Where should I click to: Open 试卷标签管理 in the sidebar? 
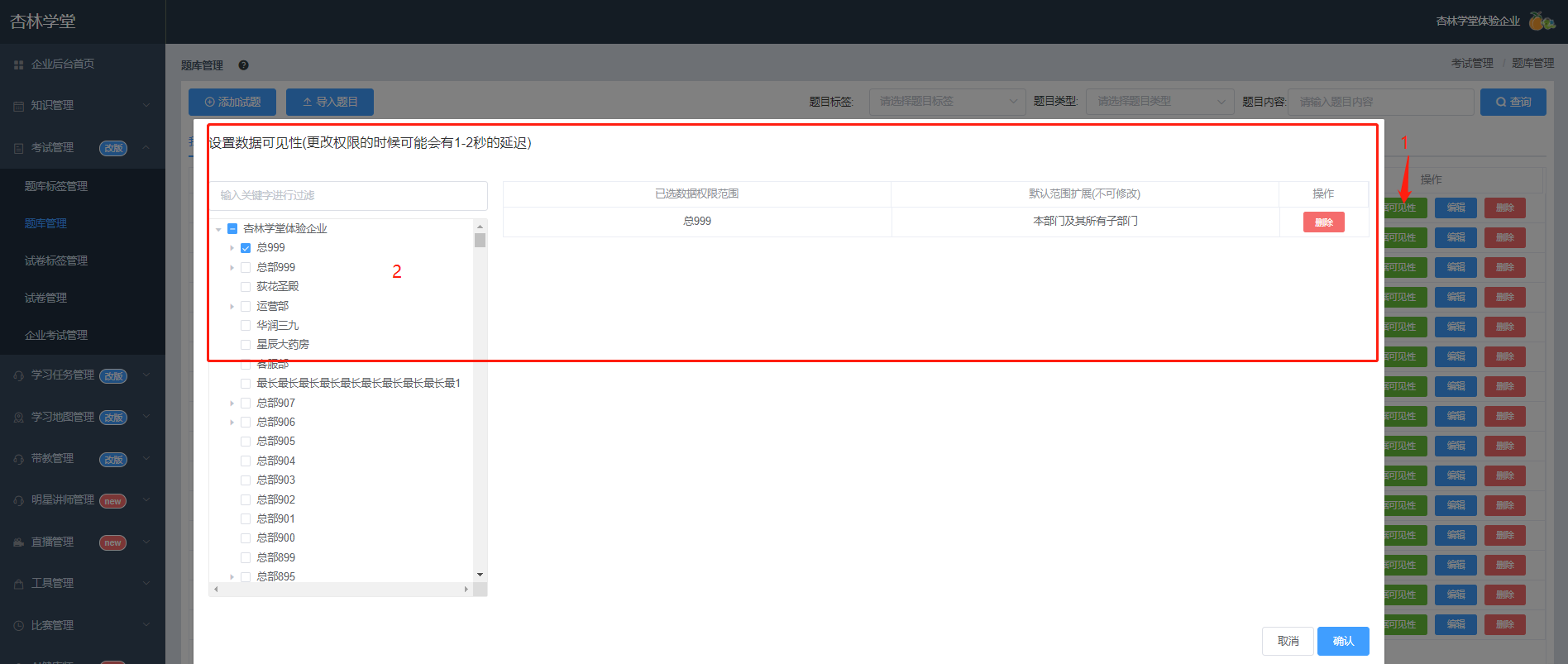coord(56,260)
